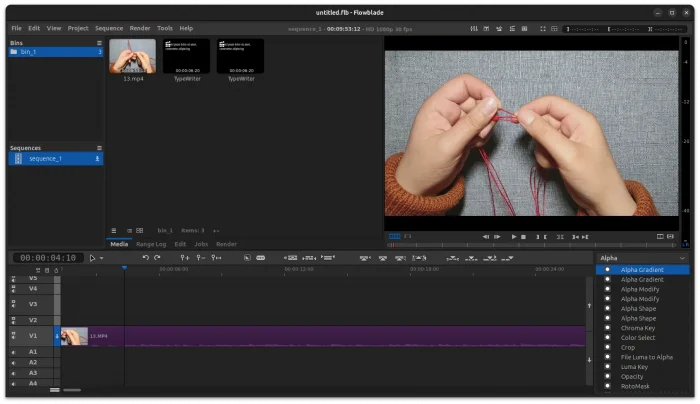Open the File menu
Screen dimensions: 700x404
tap(17, 28)
